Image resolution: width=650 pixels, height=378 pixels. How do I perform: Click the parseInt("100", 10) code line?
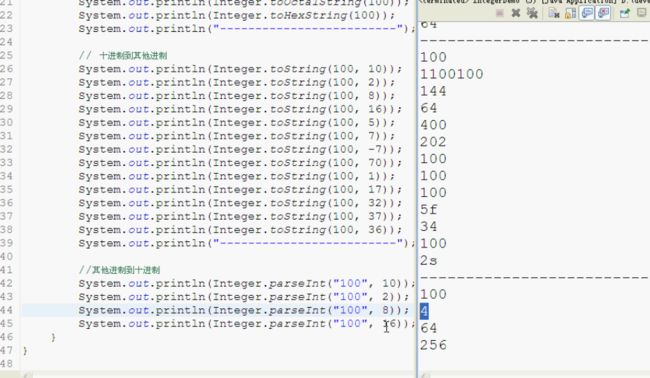(x=247, y=284)
